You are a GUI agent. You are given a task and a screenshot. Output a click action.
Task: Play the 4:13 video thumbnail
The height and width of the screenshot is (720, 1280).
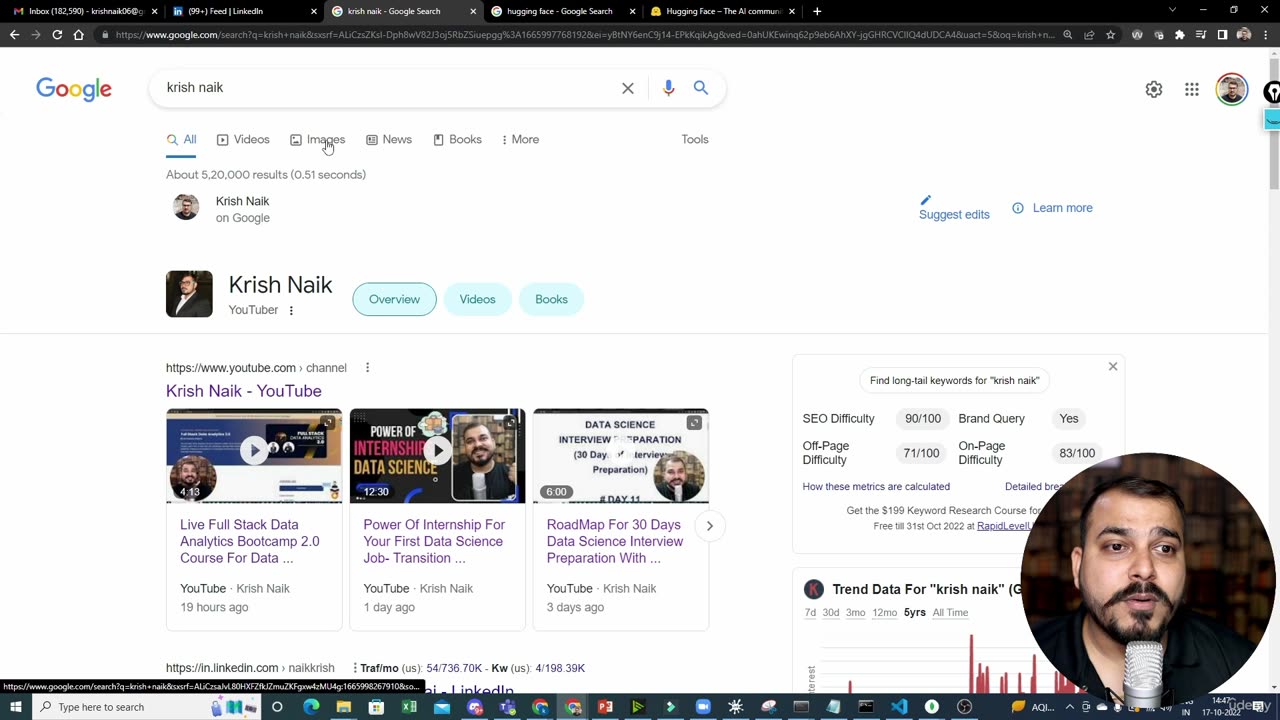point(254,455)
